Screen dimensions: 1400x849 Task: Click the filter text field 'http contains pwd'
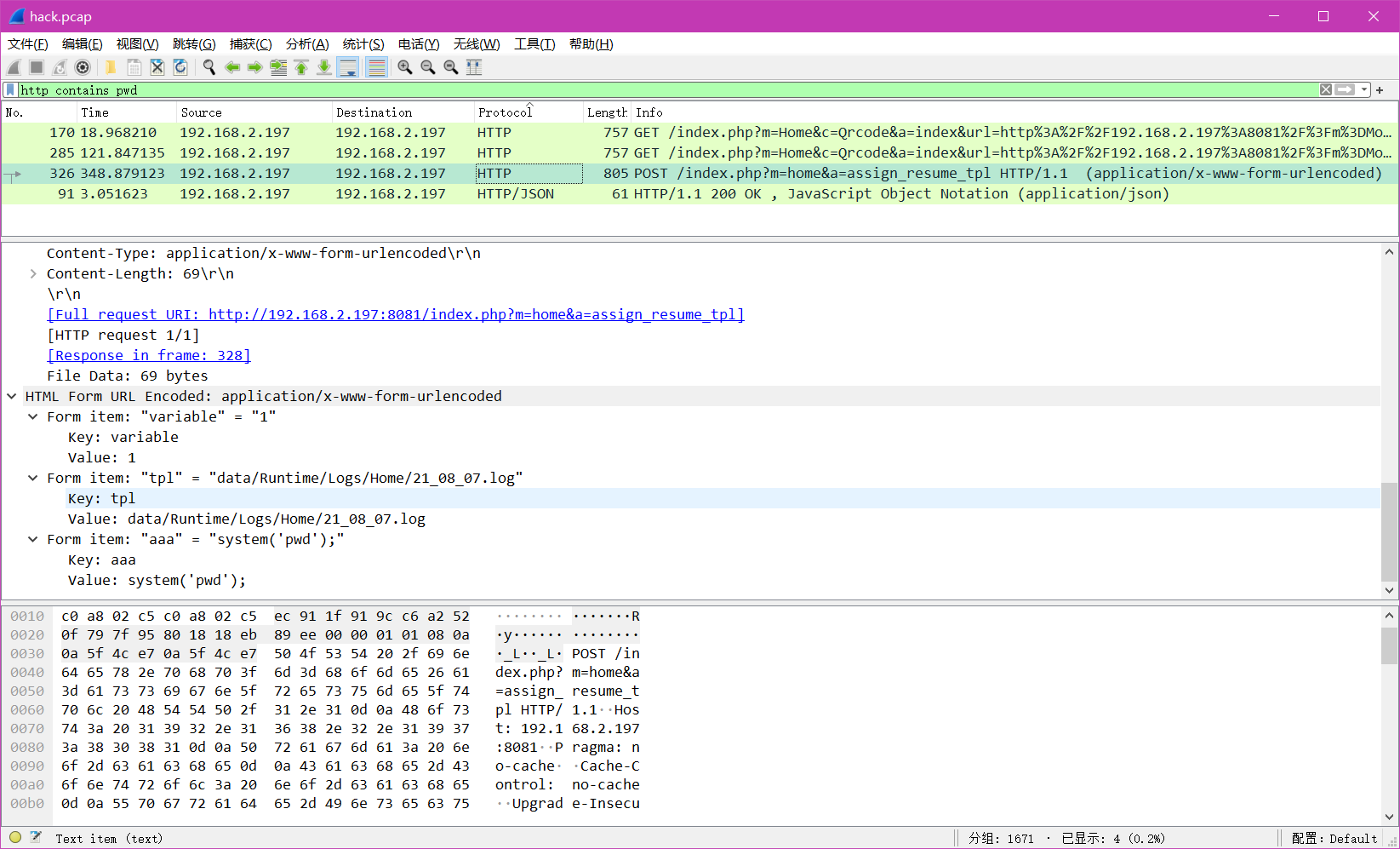[668, 89]
